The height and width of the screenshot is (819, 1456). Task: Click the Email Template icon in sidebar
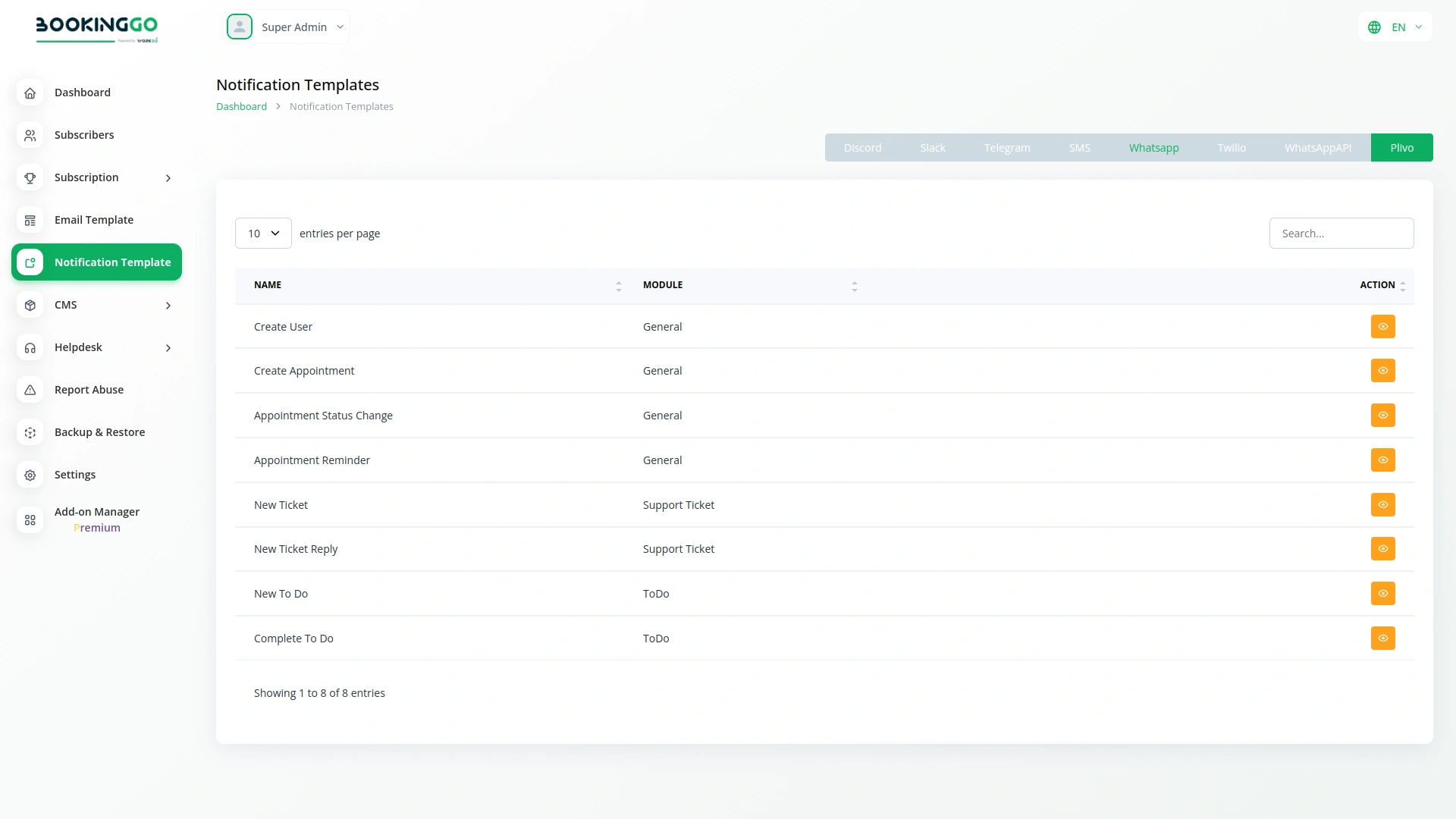point(30,220)
